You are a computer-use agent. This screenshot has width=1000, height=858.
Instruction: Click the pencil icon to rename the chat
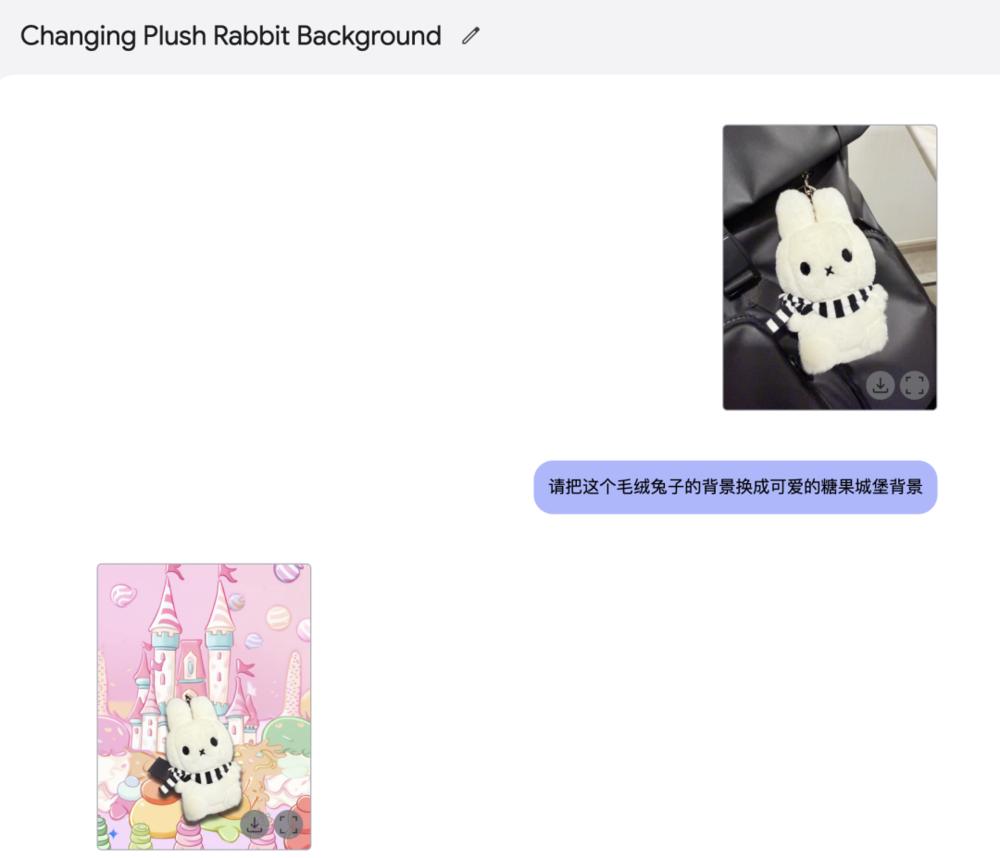coord(471,36)
